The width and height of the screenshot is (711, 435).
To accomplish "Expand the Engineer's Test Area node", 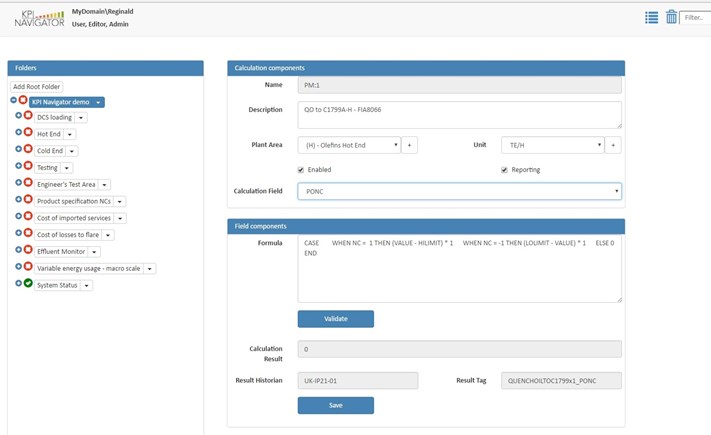I will click(x=19, y=182).
